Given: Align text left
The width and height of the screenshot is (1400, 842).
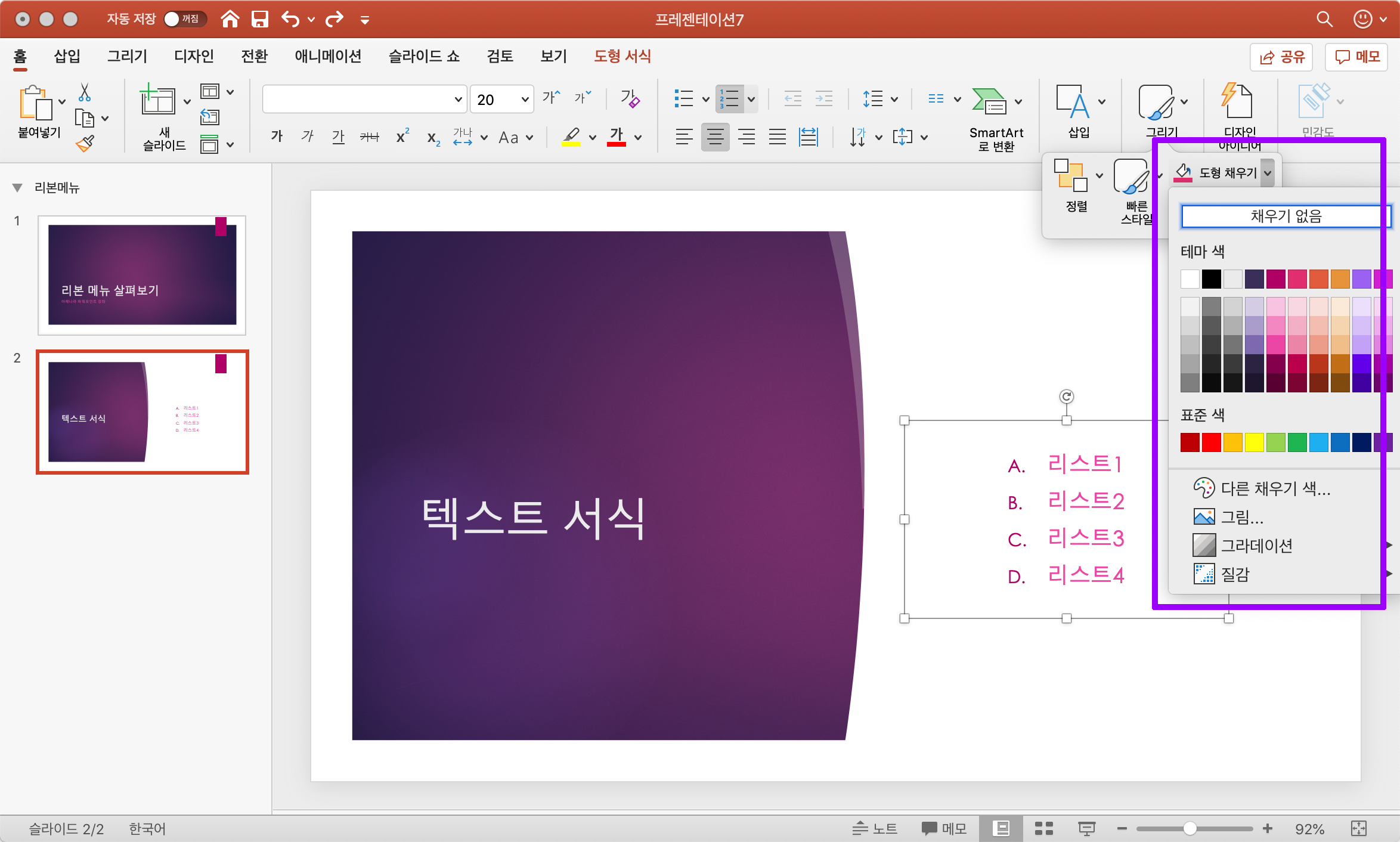Looking at the screenshot, I should coord(684,137).
